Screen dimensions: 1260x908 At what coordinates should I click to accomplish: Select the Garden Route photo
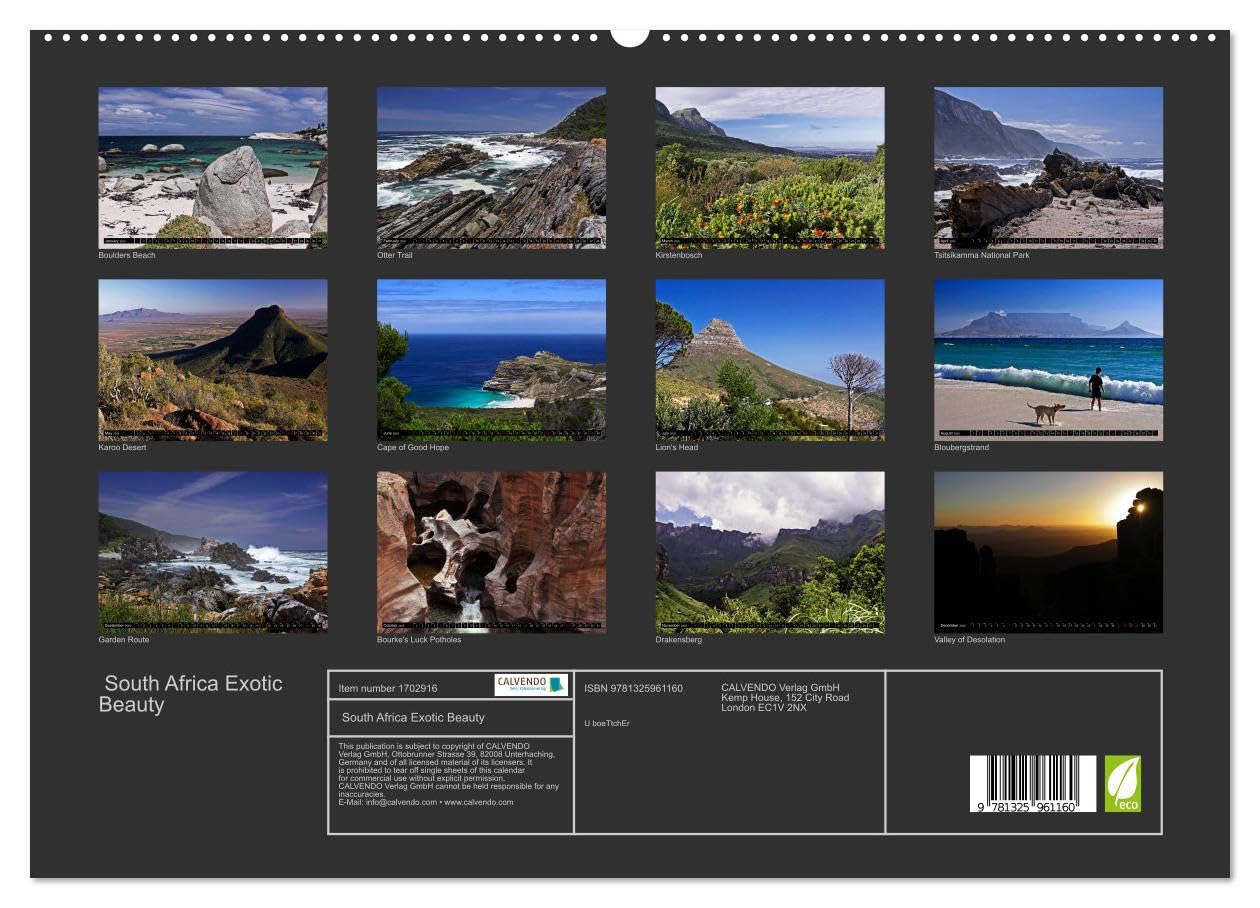tap(212, 552)
